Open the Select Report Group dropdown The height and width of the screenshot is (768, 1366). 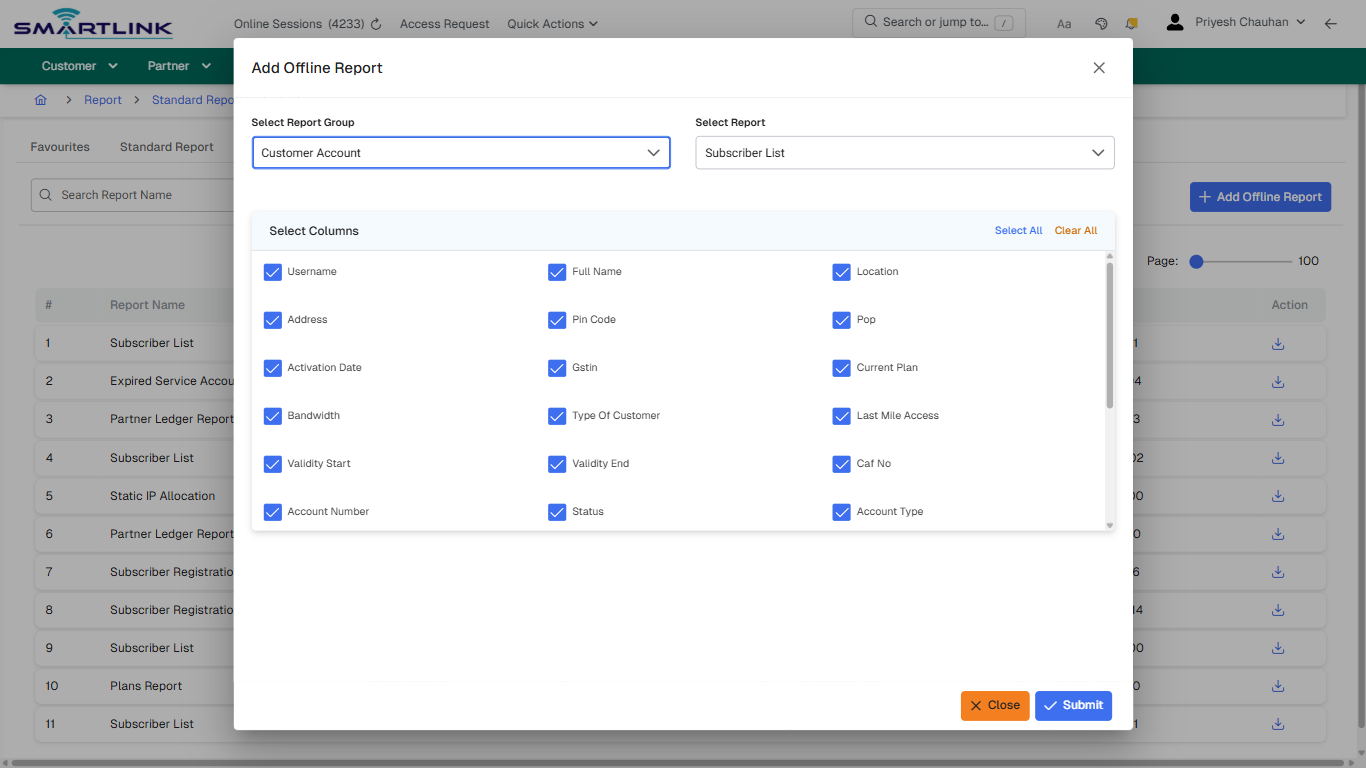point(461,152)
